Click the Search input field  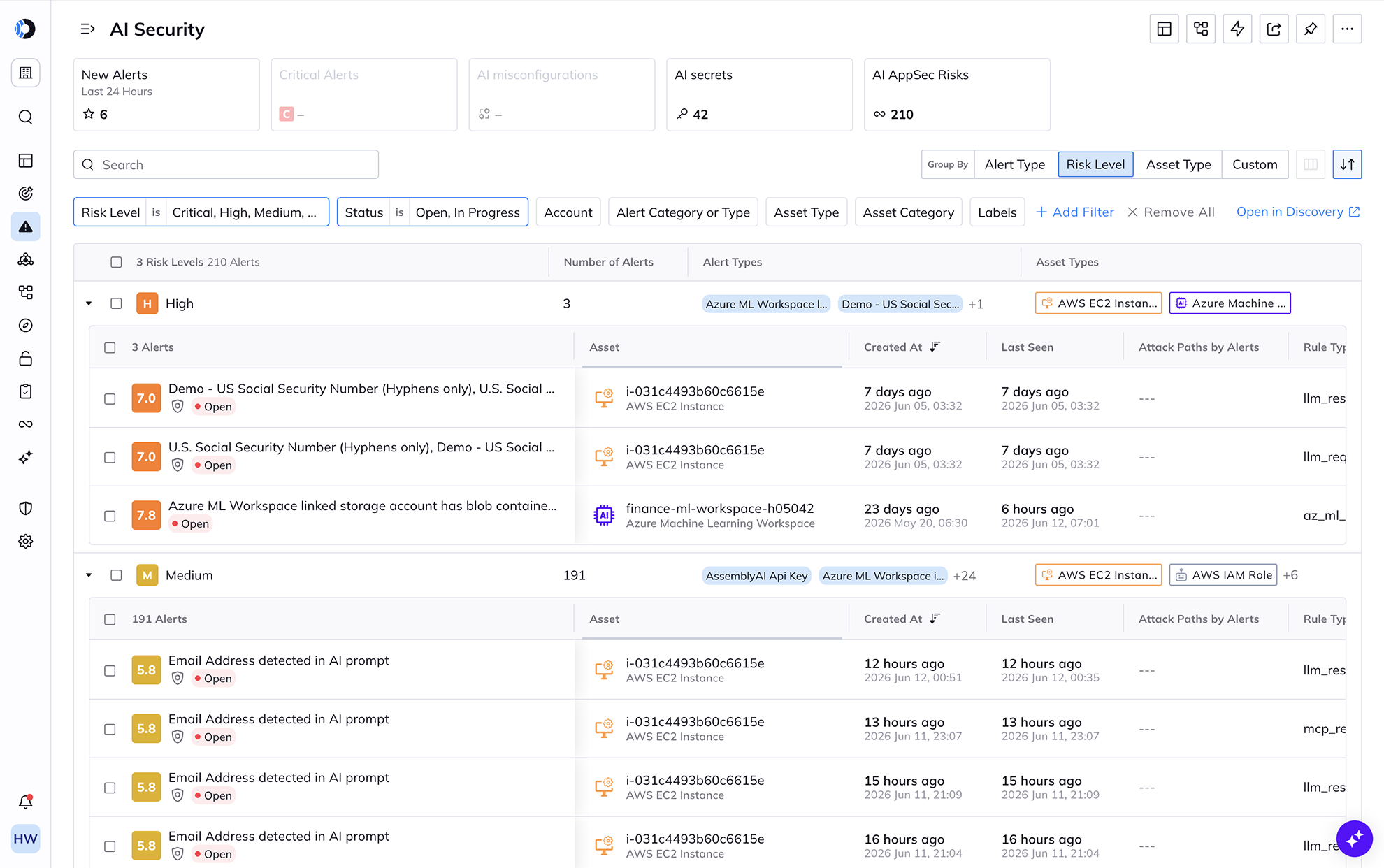(226, 164)
